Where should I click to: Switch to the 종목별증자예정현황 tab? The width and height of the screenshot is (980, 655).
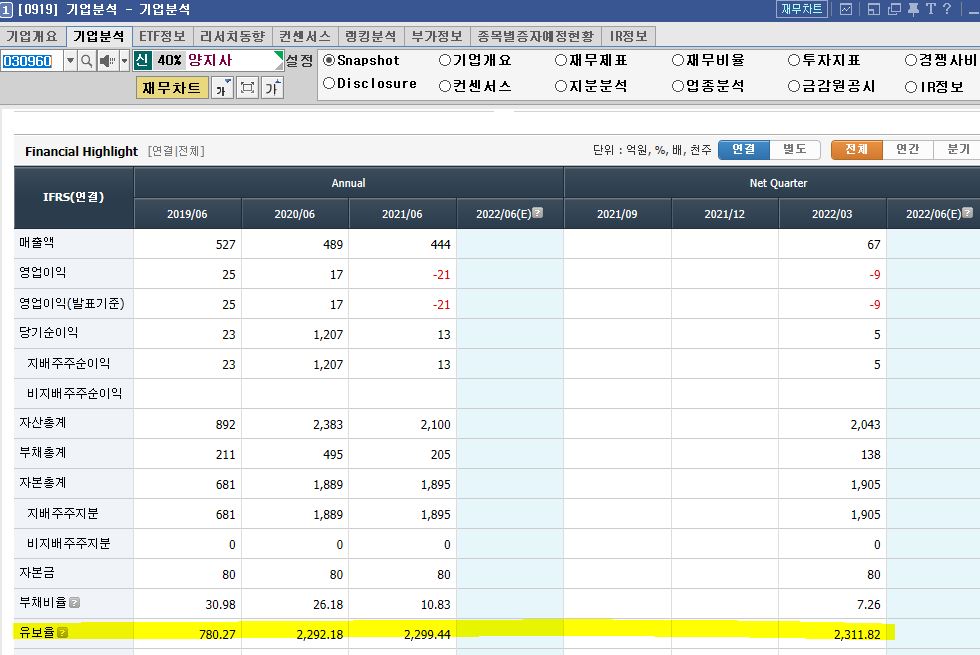[x=536, y=36]
